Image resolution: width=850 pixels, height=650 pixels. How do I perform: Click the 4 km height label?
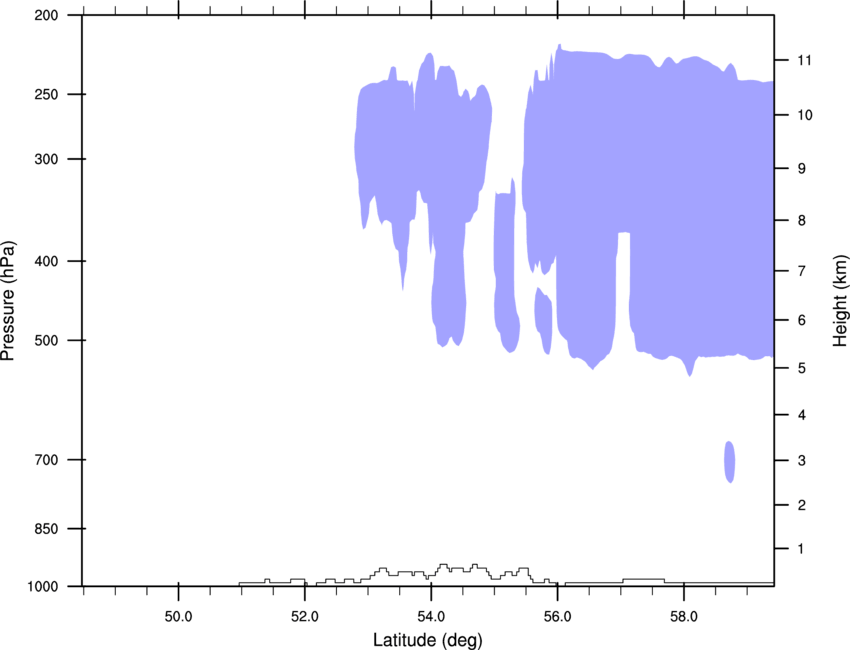click(802, 415)
